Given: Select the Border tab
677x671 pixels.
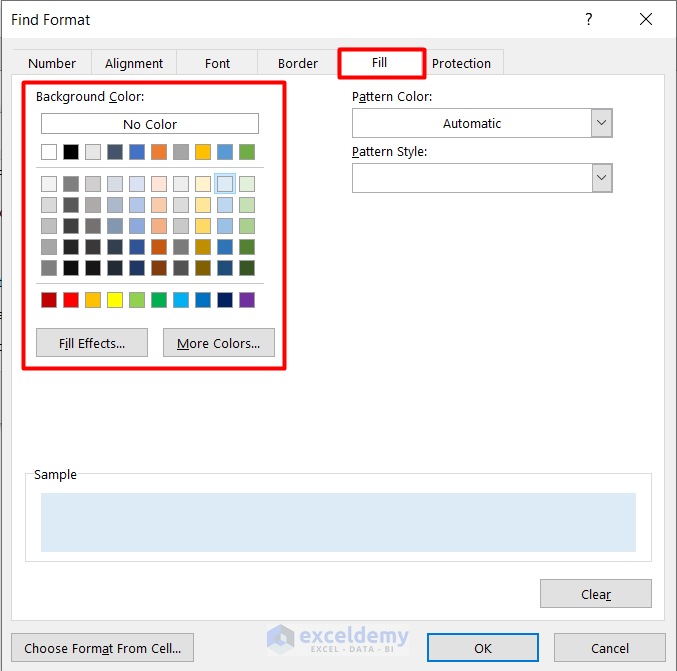Looking at the screenshot, I should pyautogui.click(x=298, y=63).
